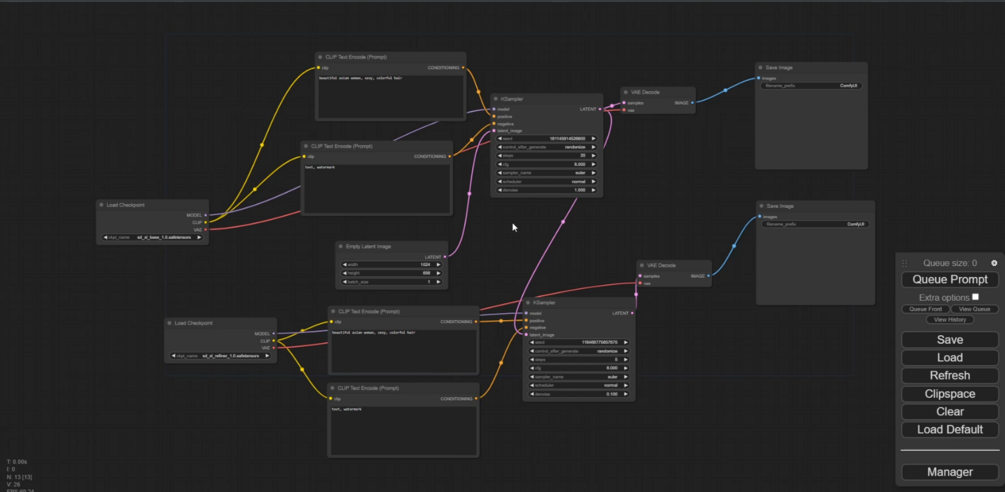The height and width of the screenshot is (492, 1005).
Task: Click CLIP output port of sd_xl_base checkpoint
Action: (x=205, y=222)
